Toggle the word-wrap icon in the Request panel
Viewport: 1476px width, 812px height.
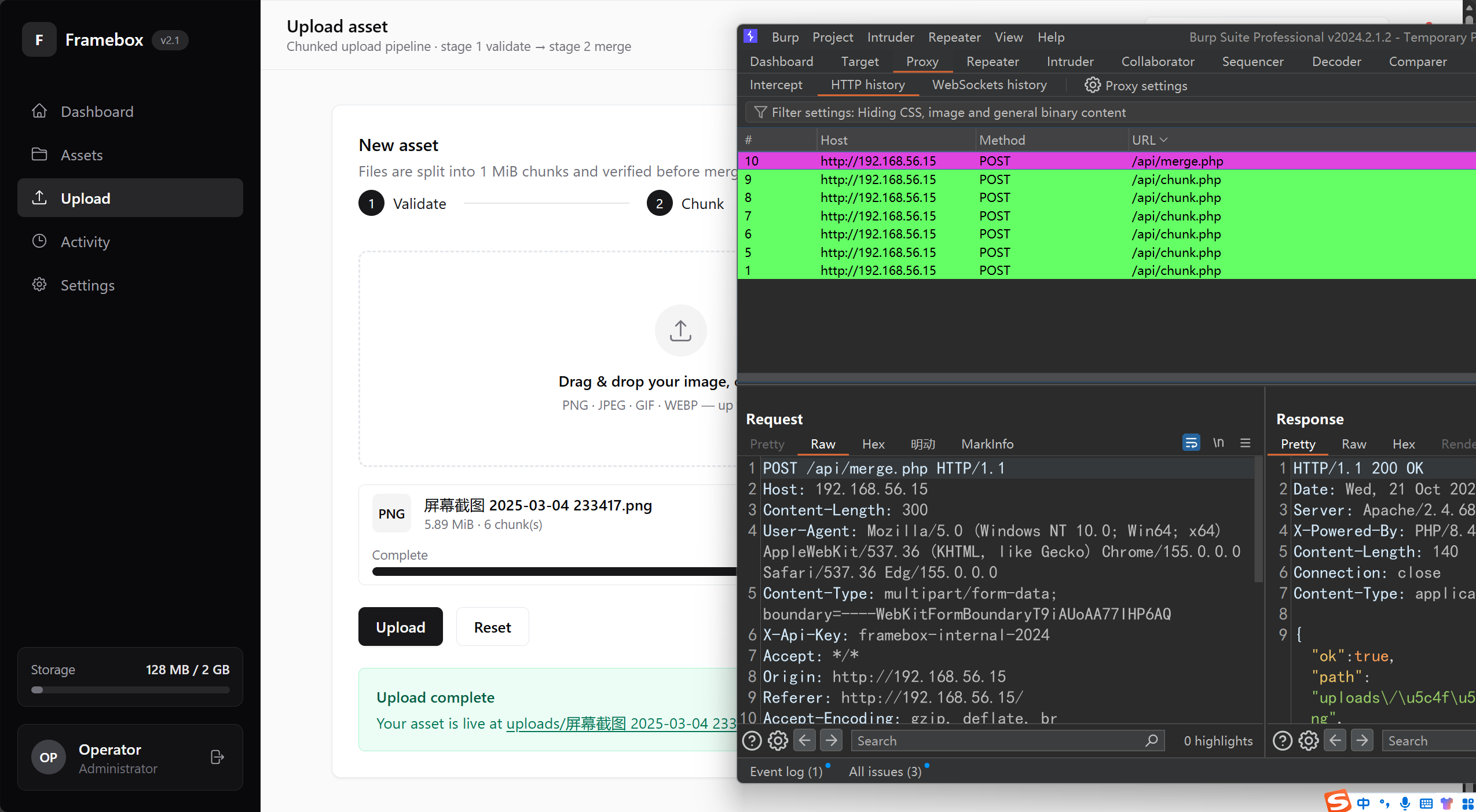coord(1191,443)
